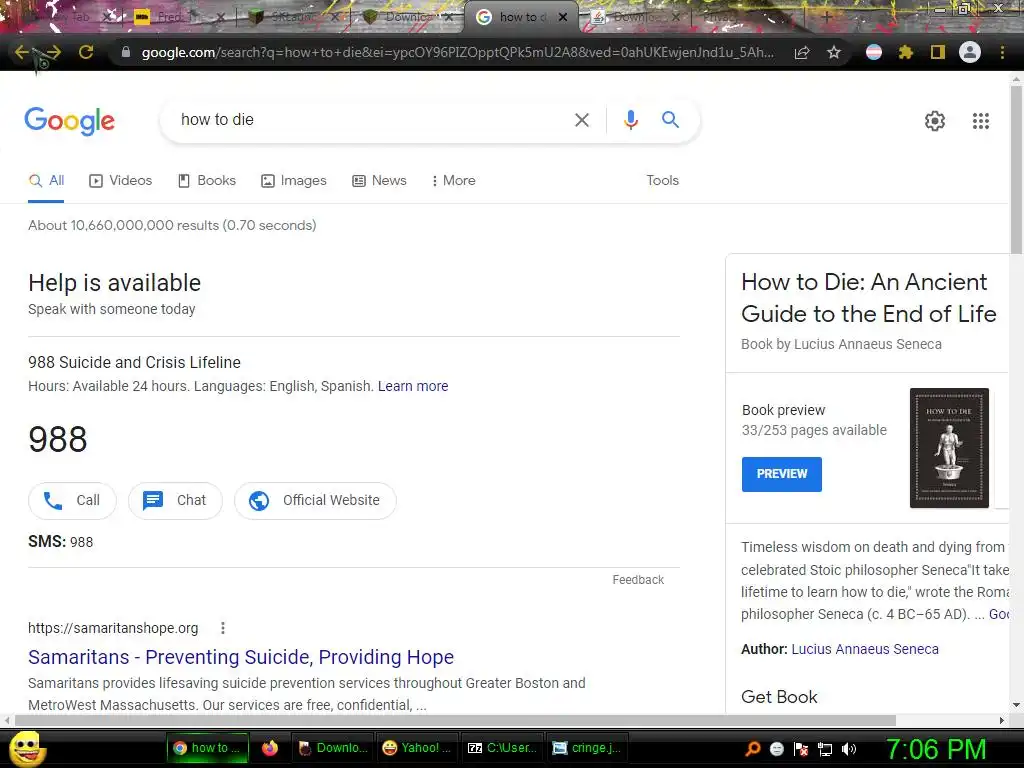Select the Images search tab
This screenshot has width=1024, height=768.
pos(293,181)
